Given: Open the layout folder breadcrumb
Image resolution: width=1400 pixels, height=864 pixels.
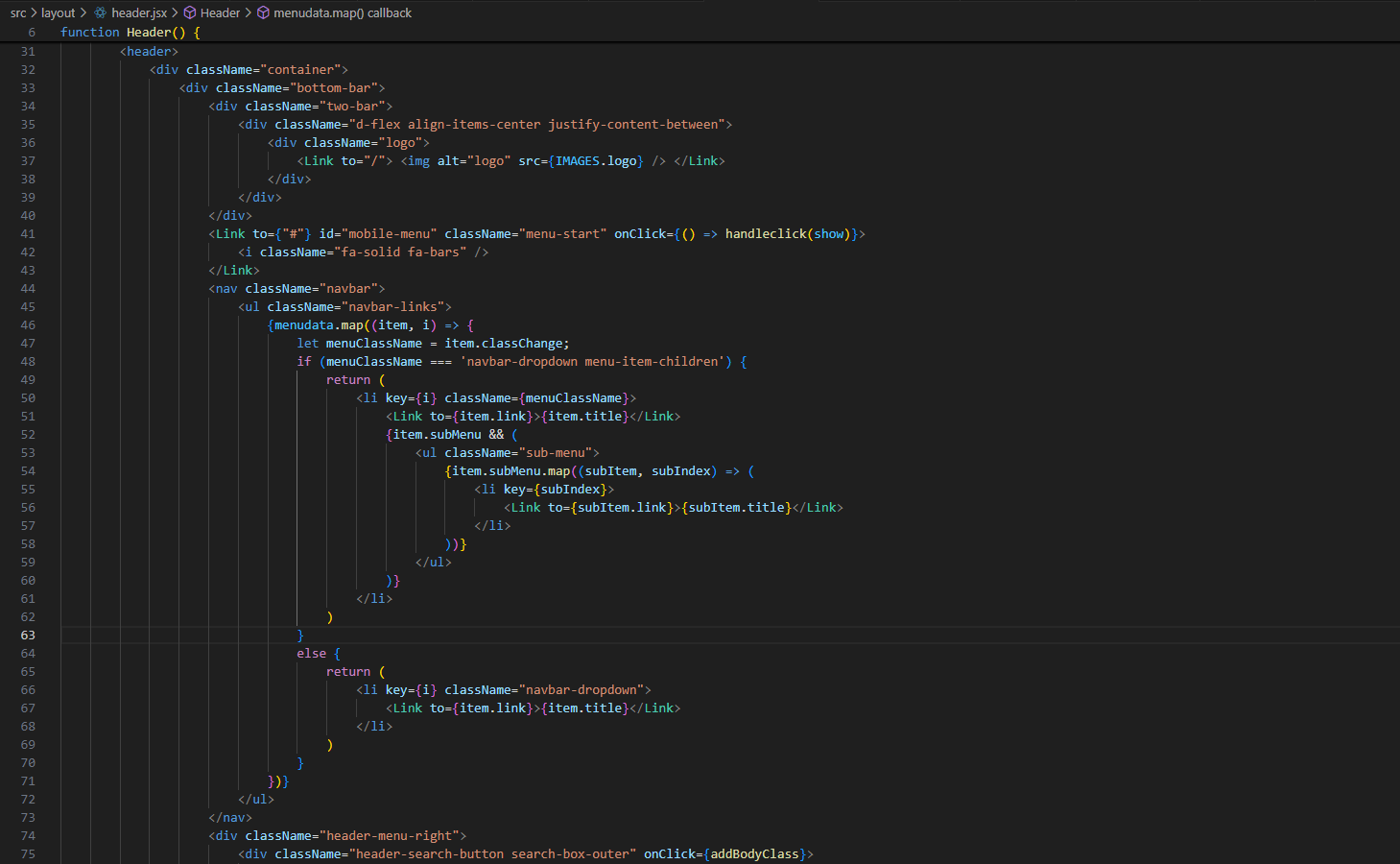Looking at the screenshot, I should click(58, 12).
